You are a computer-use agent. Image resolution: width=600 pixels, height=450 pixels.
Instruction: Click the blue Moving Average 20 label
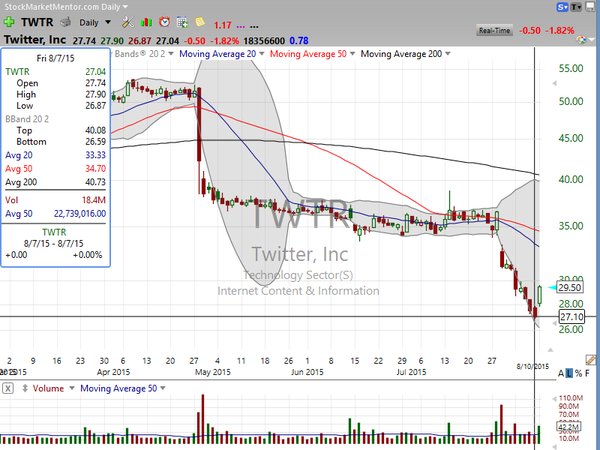pyautogui.click(x=218, y=54)
